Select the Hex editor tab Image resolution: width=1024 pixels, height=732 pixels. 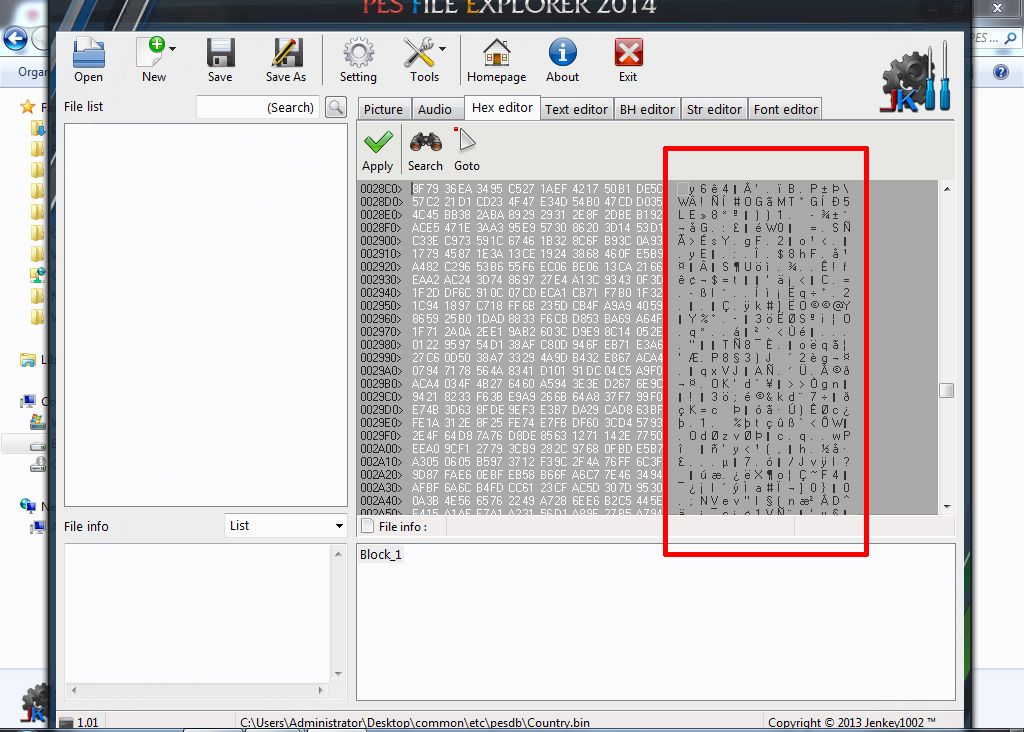[x=502, y=108]
